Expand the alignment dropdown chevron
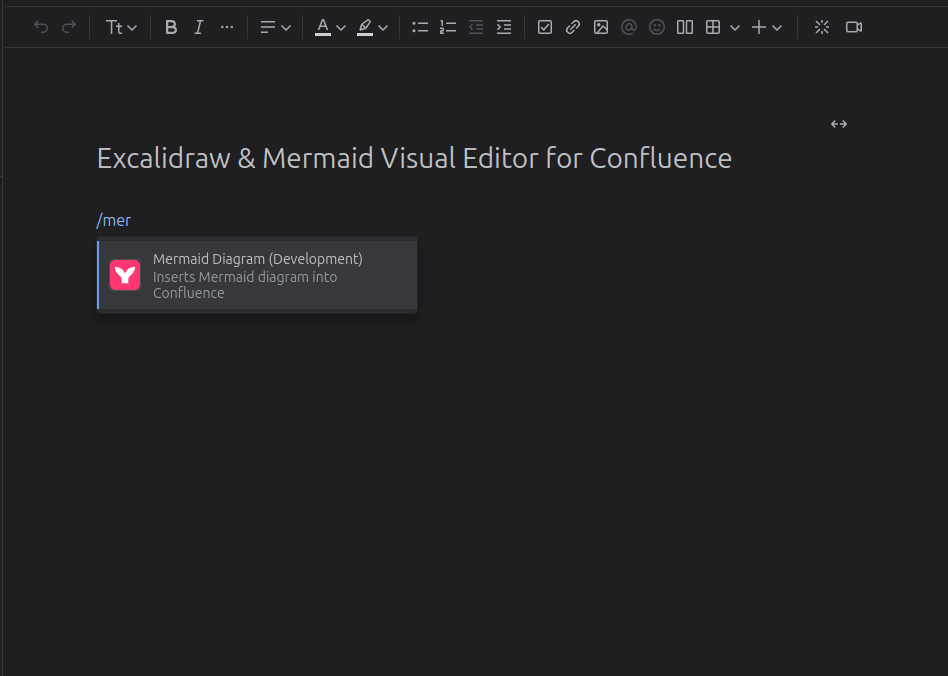Image resolution: width=948 pixels, height=676 pixels. click(286, 28)
